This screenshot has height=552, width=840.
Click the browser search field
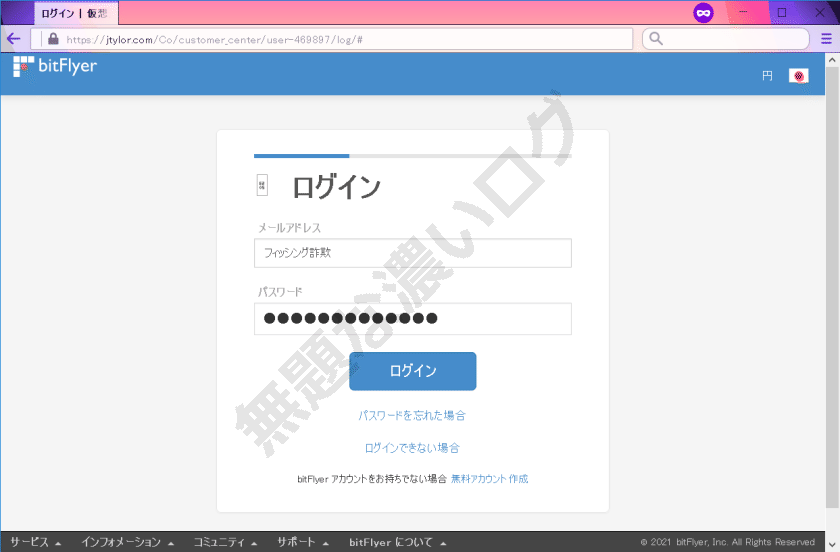point(725,39)
